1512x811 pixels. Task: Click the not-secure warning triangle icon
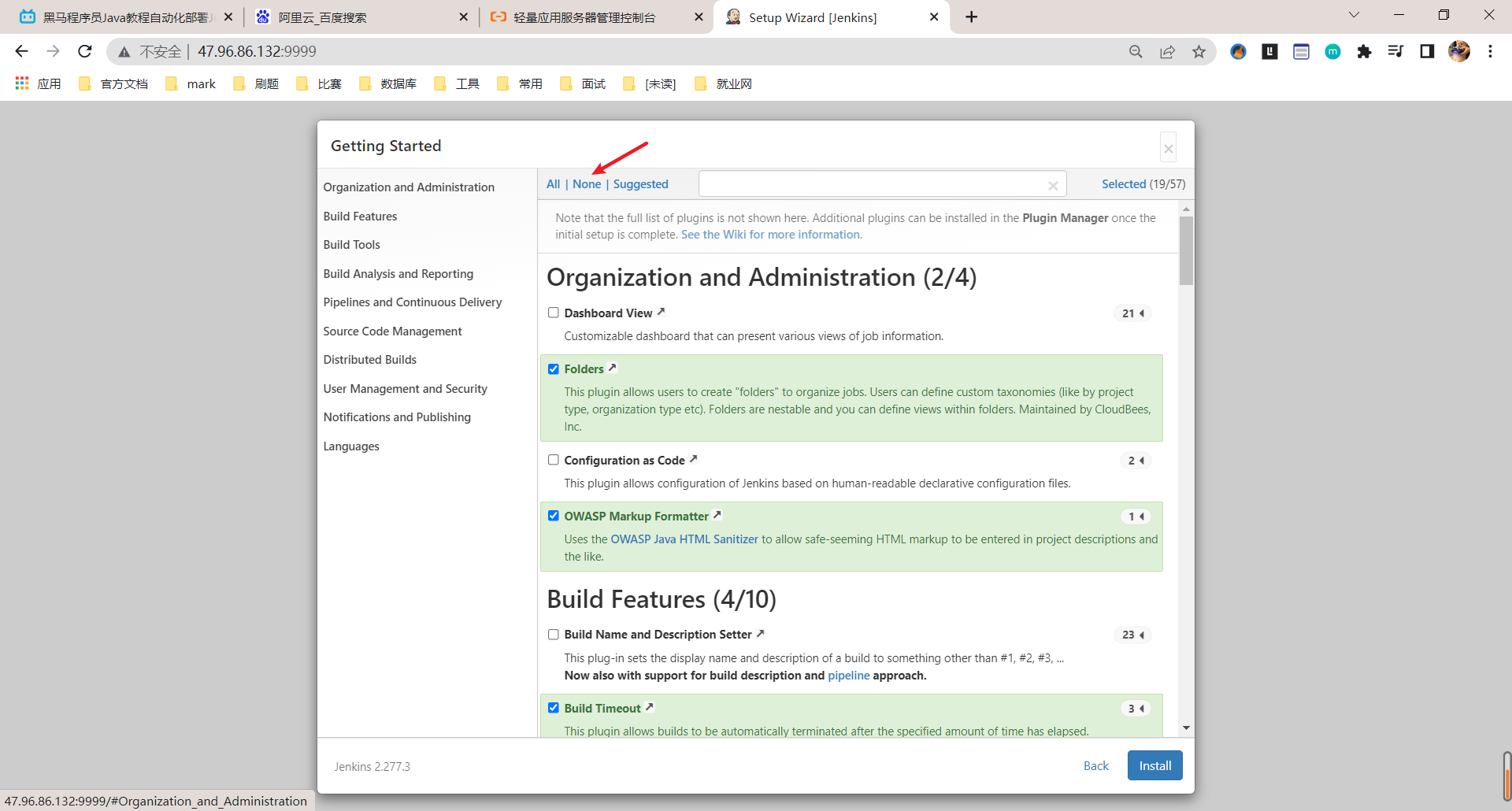(124, 52)
